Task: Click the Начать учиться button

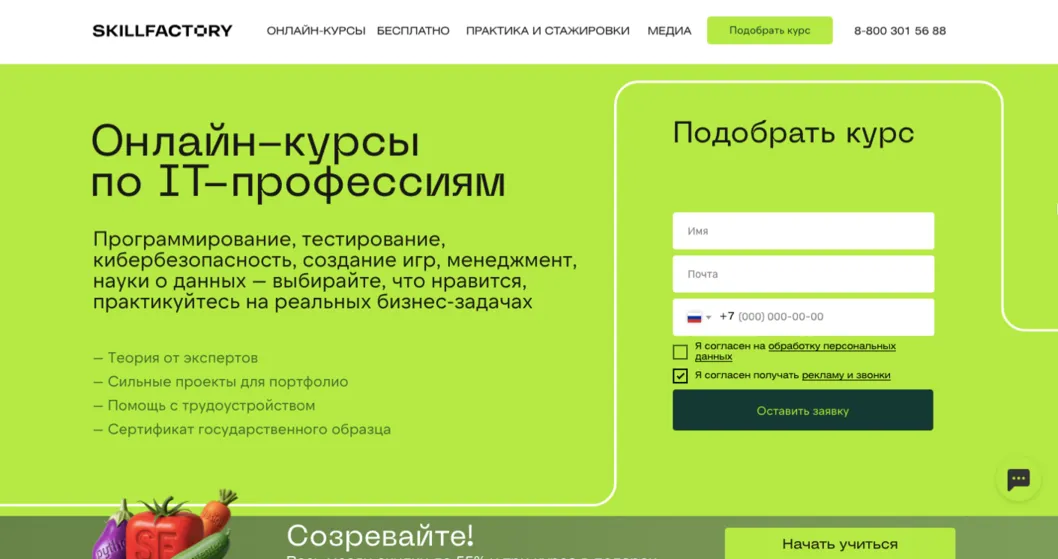Action: coord(839,544)
